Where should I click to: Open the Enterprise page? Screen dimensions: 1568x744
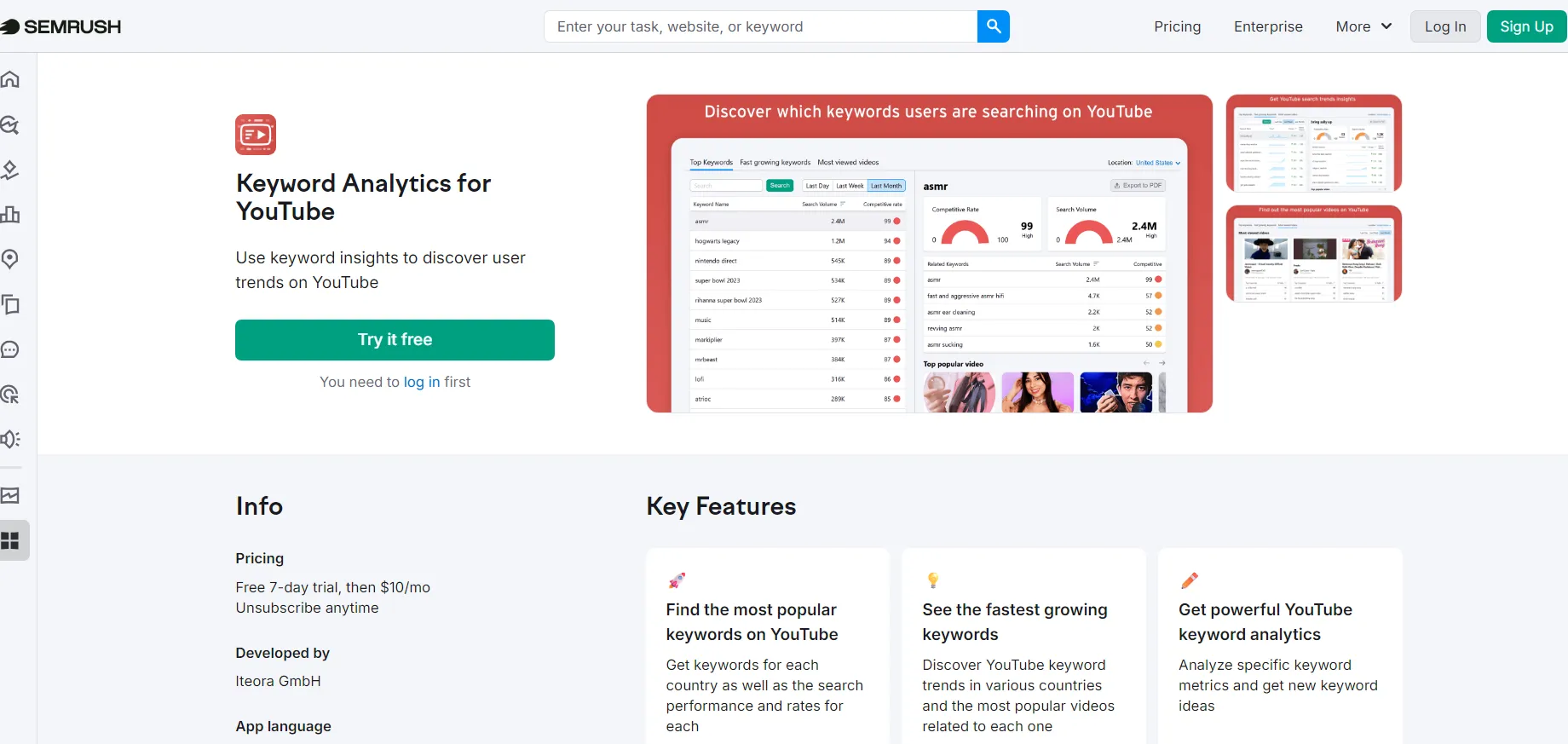click(1268, 26)
